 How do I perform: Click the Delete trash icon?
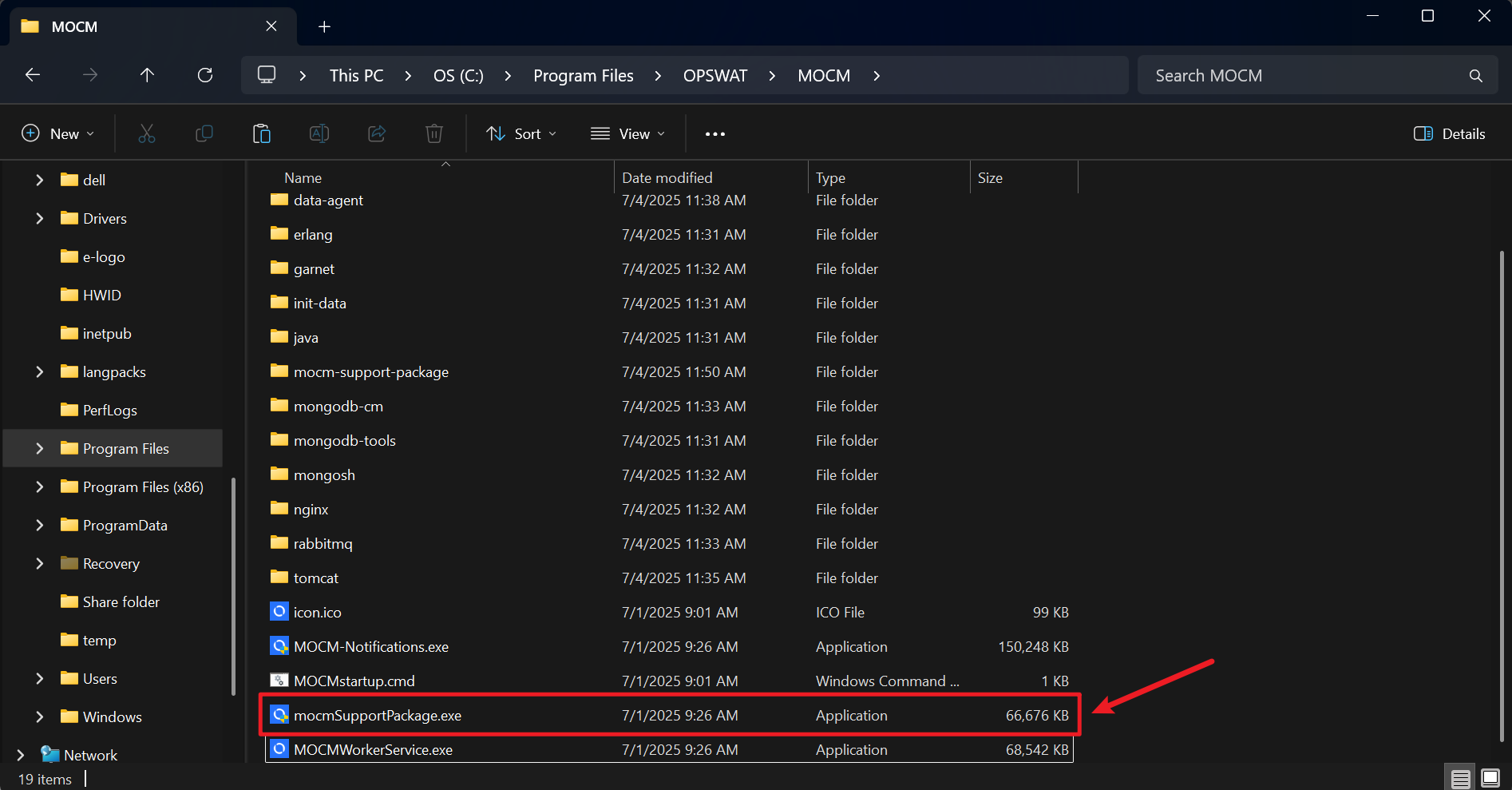coord(434,133)
